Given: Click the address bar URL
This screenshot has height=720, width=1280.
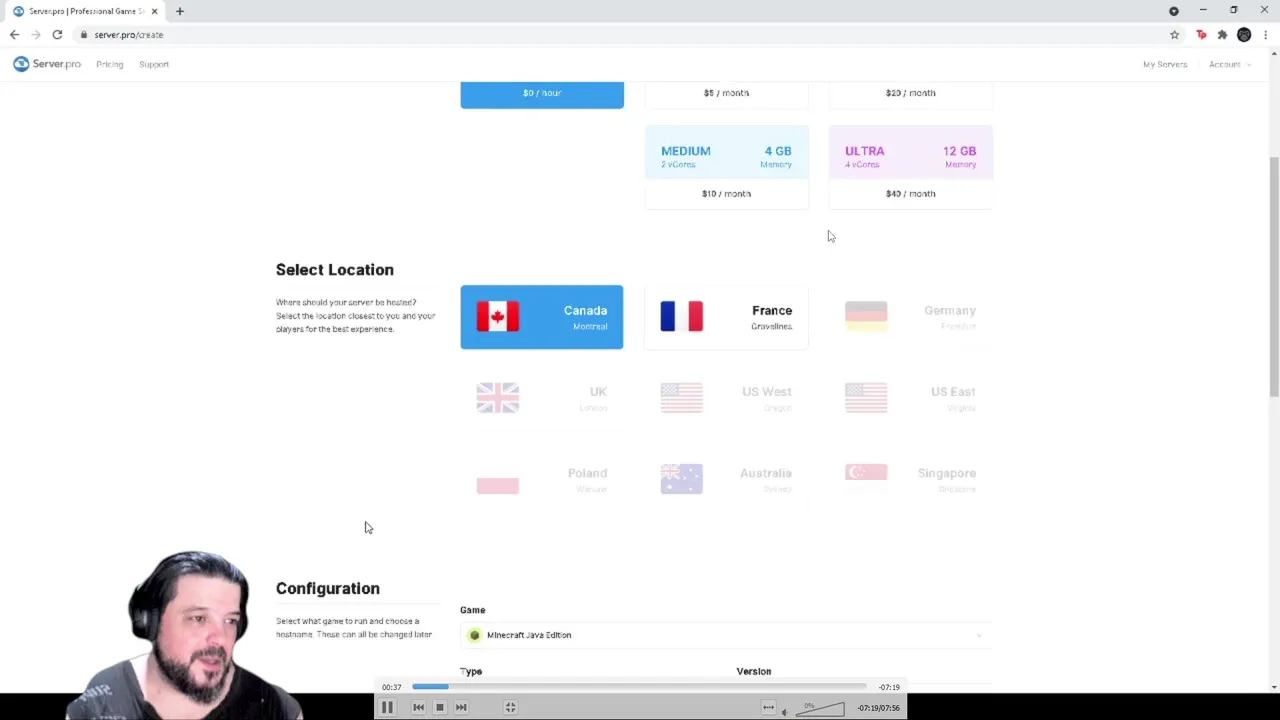Looking at the screenshot, I should 129,35.
